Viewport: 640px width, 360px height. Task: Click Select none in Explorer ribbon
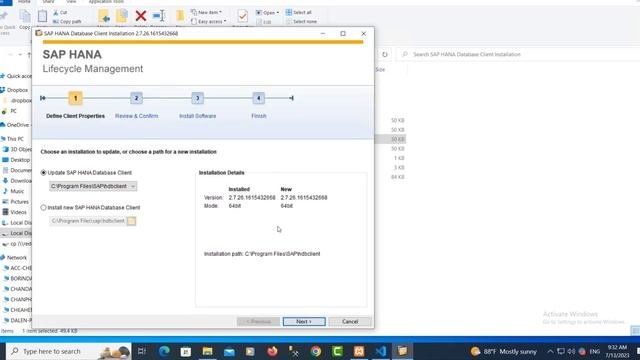point(301,21)
